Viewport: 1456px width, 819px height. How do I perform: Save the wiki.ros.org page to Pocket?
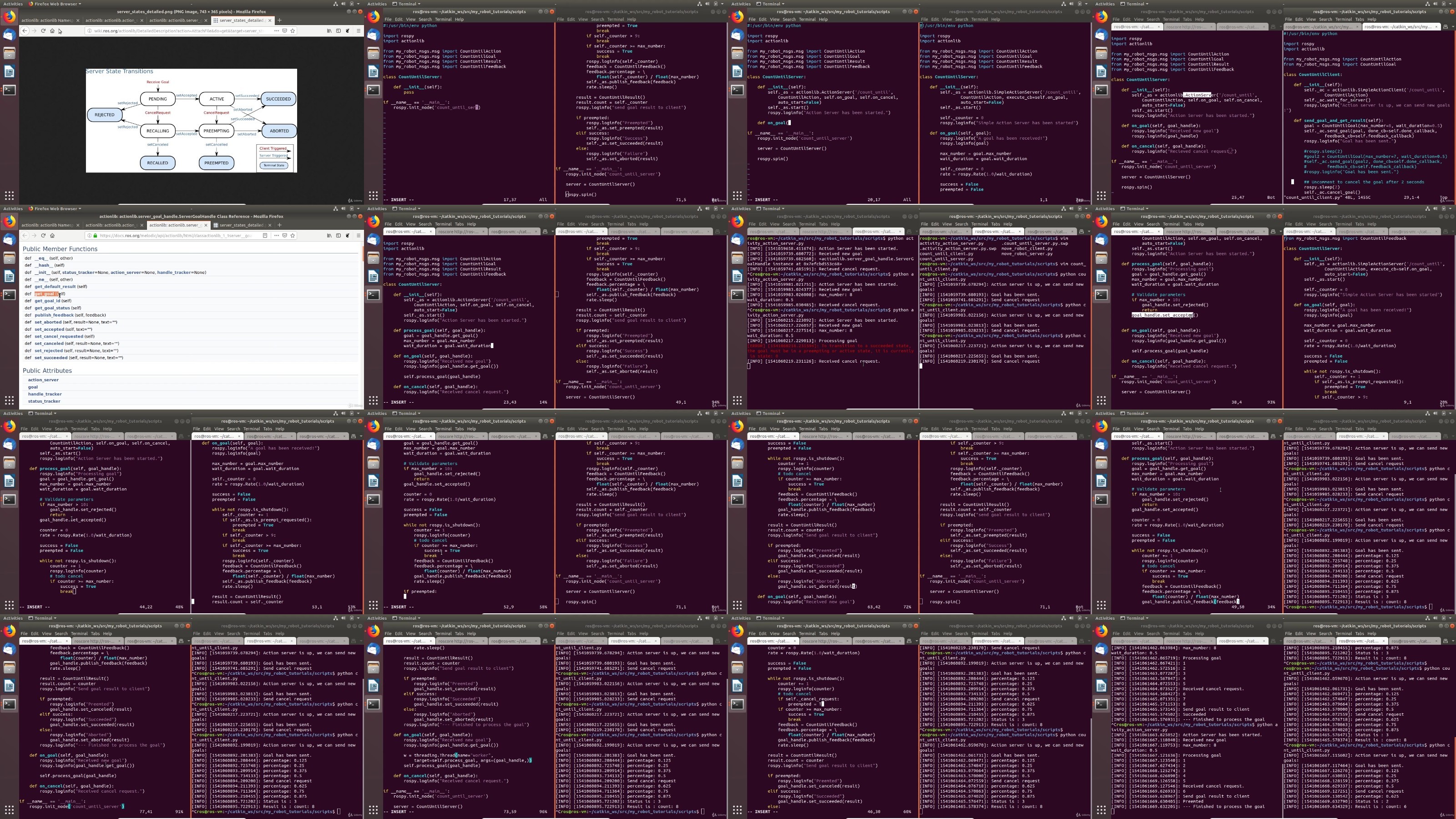(284, 30)
